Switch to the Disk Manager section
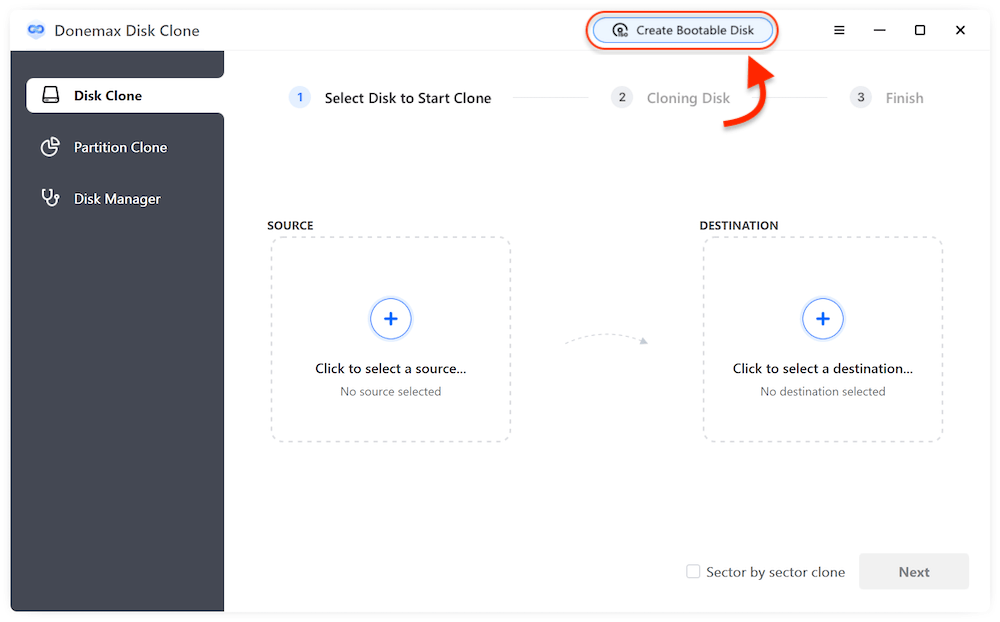 [x=116, y=198]
